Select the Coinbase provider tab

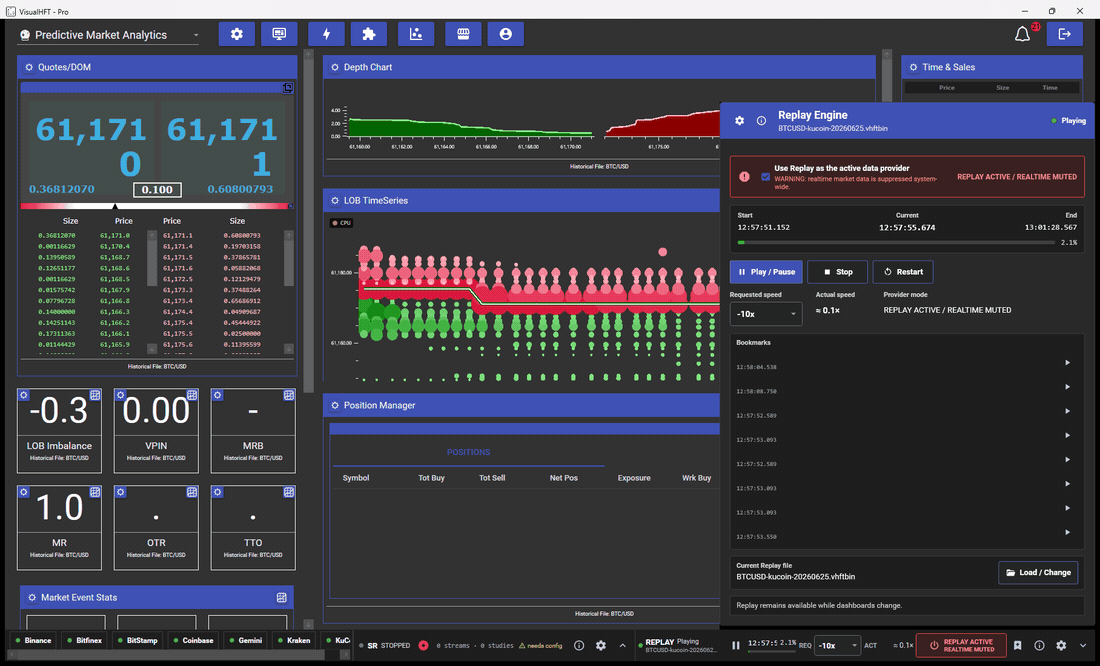(x=193, y=641)
